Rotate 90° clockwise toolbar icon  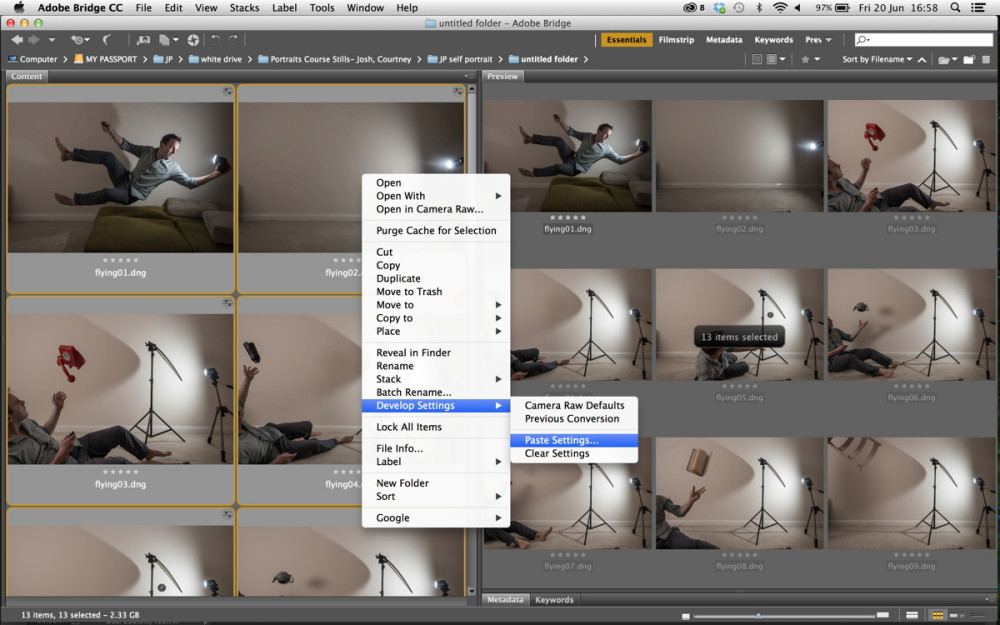point(233,40)
